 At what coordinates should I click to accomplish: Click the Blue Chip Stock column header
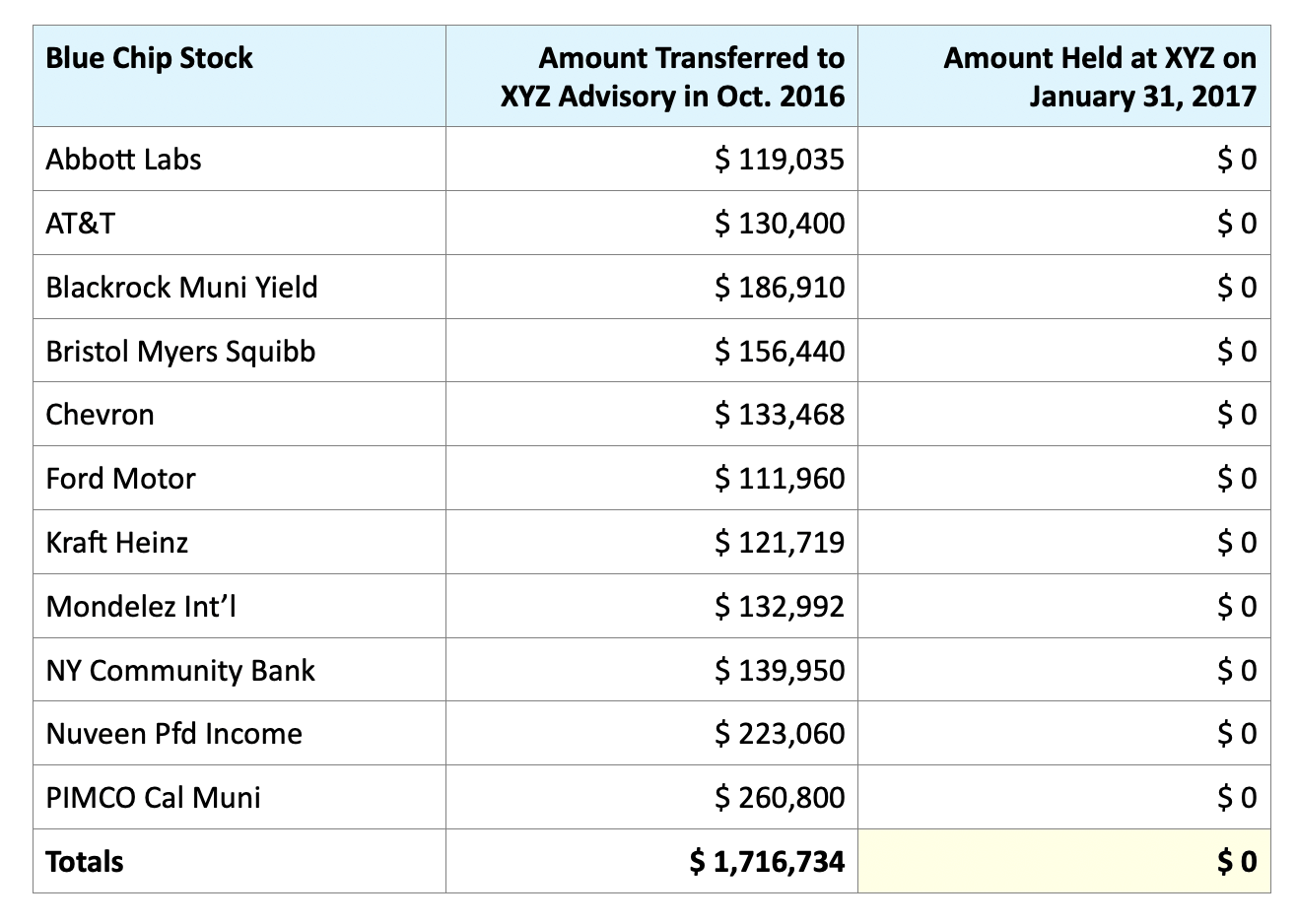pos(149,58)
